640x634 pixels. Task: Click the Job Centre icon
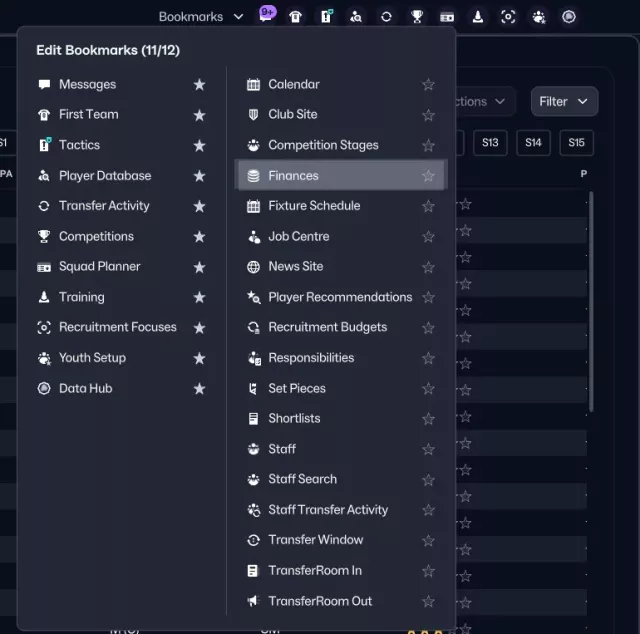pyautogui.click(x=253, y=236)
